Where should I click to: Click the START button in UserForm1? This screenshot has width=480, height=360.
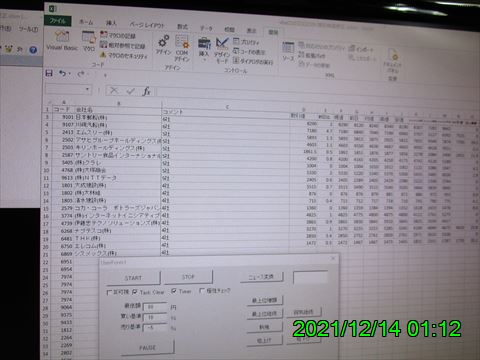point(133,278)
